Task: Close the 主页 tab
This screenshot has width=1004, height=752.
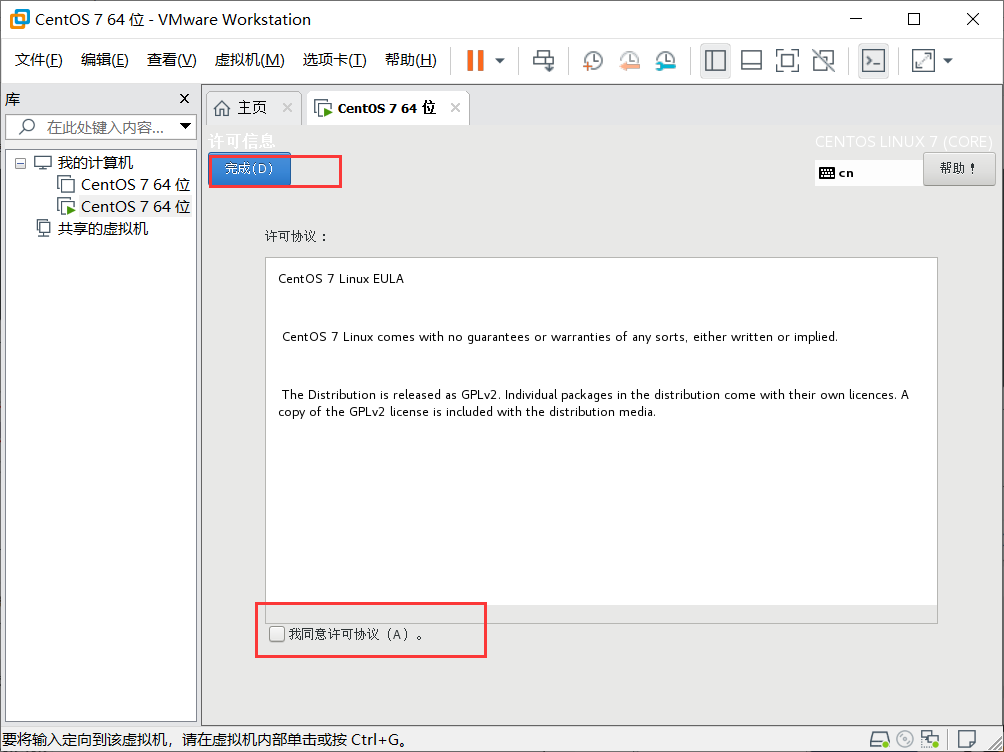Action: 287,108
